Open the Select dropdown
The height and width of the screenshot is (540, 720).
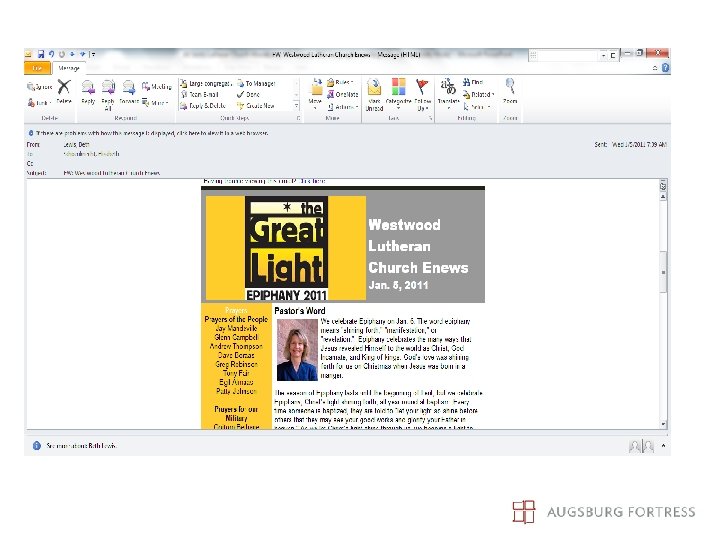(477, 107)
